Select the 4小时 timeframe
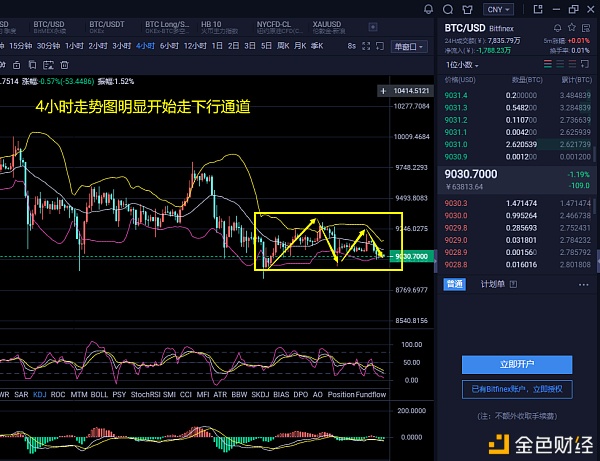Image resolution: width=600 pixels, height=461 pixels. (x=145, y=46)
